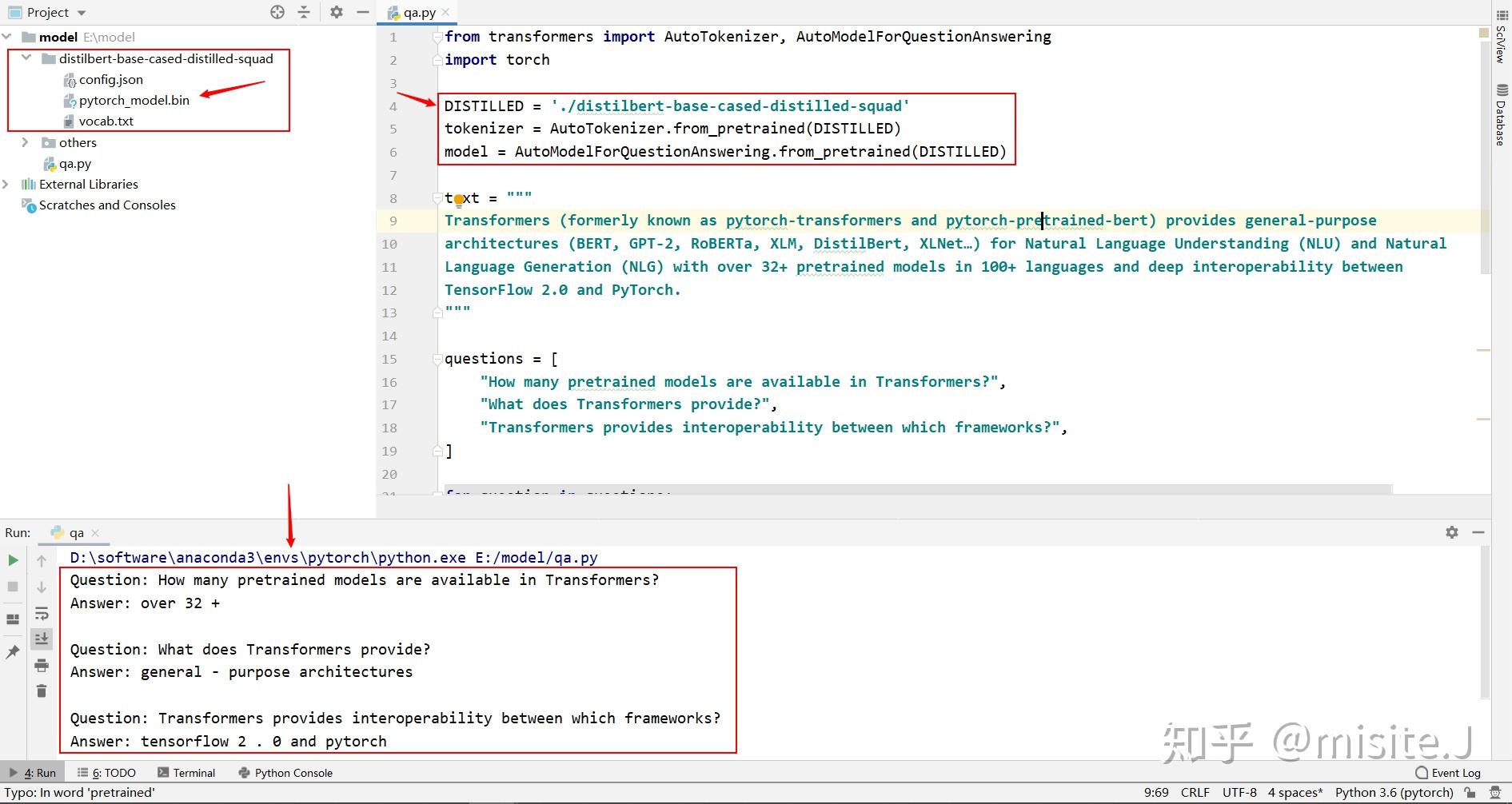Close the qa.py editor tab
Viewport: 1512px width, 804px height.
click(445, 12)
